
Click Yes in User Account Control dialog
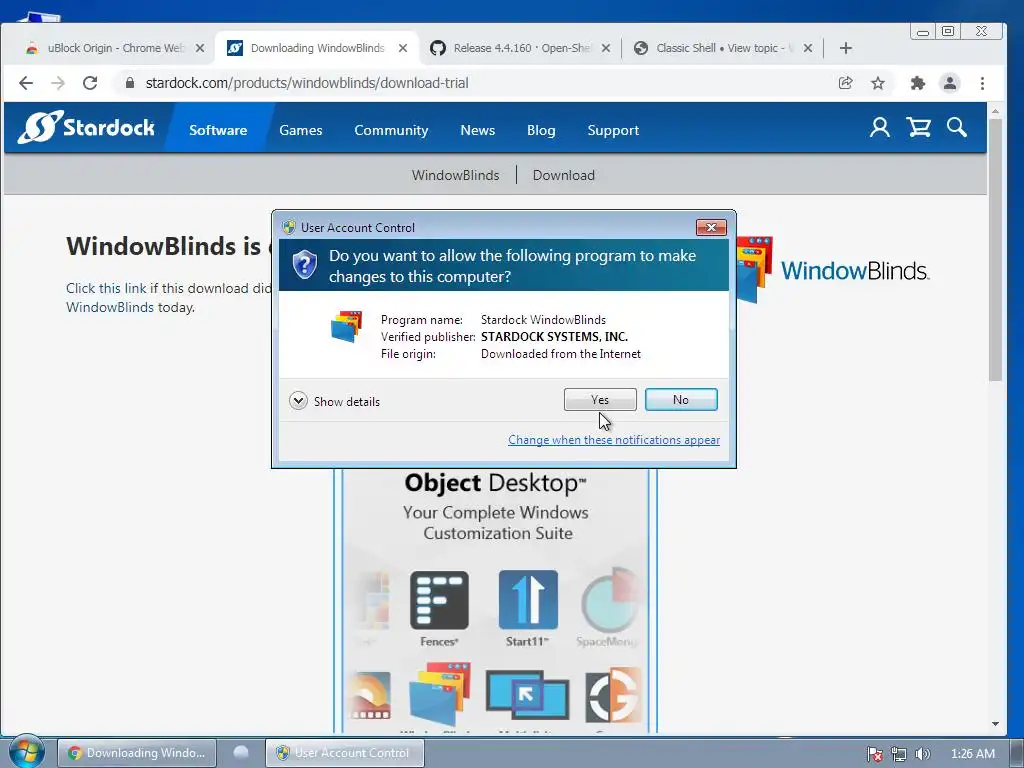[600, 400]
